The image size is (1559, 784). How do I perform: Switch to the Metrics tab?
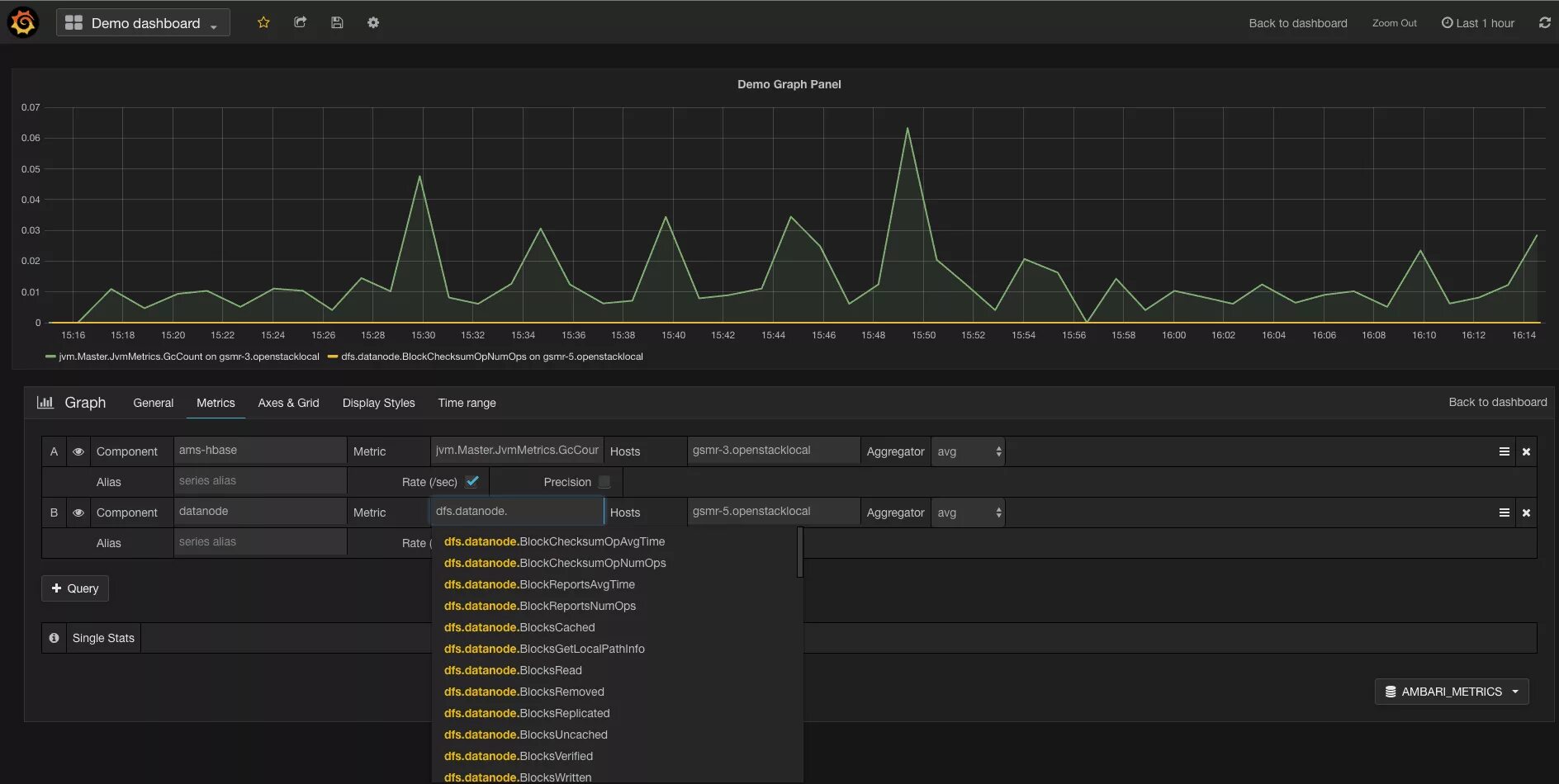click(216, 403)
